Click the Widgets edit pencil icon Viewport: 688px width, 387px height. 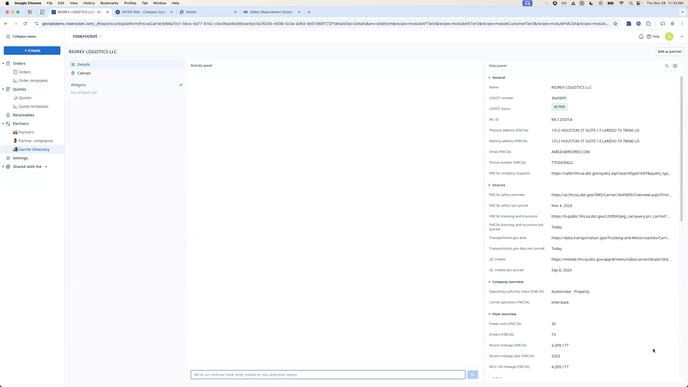(x=181, y=85)
